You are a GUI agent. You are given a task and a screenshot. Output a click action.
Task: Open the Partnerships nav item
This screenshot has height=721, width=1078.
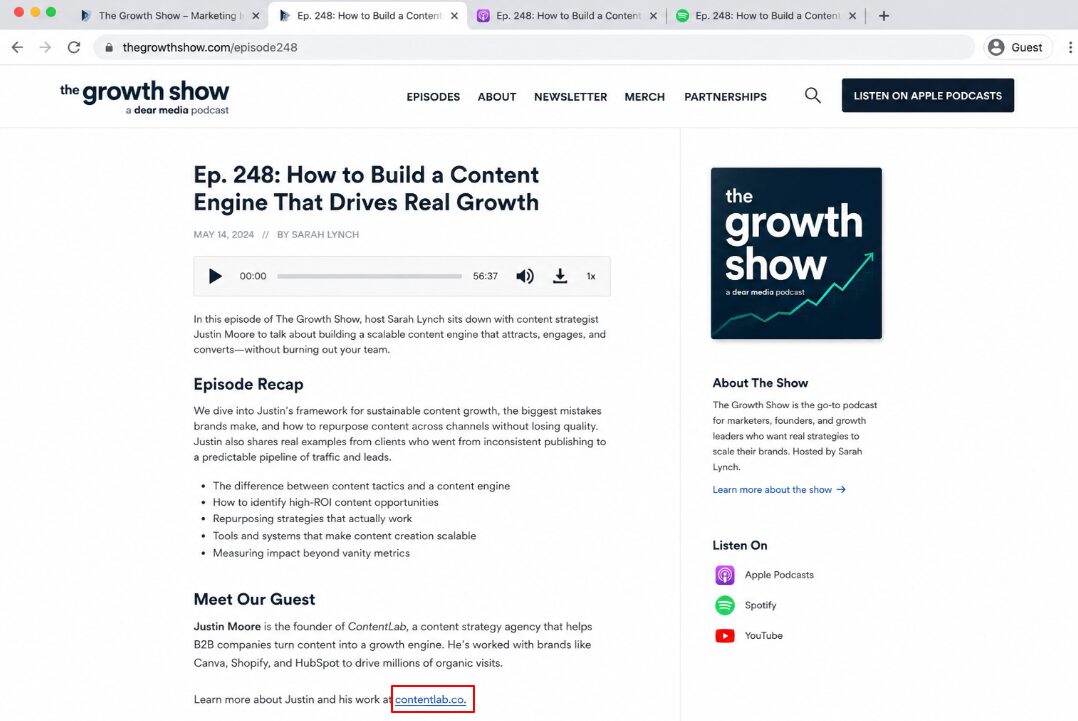[x=725, y=97]
